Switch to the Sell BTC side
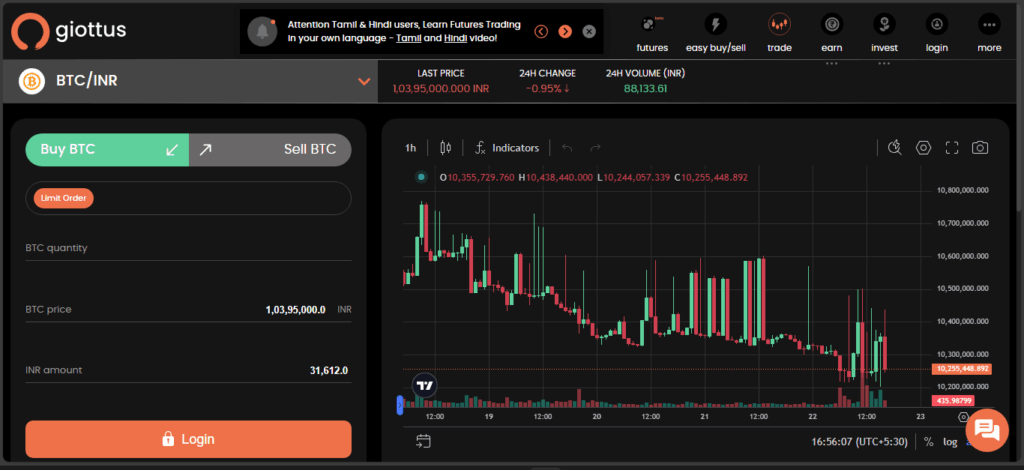The width and height of the screenshot is (1024, 470). [270, 150]
